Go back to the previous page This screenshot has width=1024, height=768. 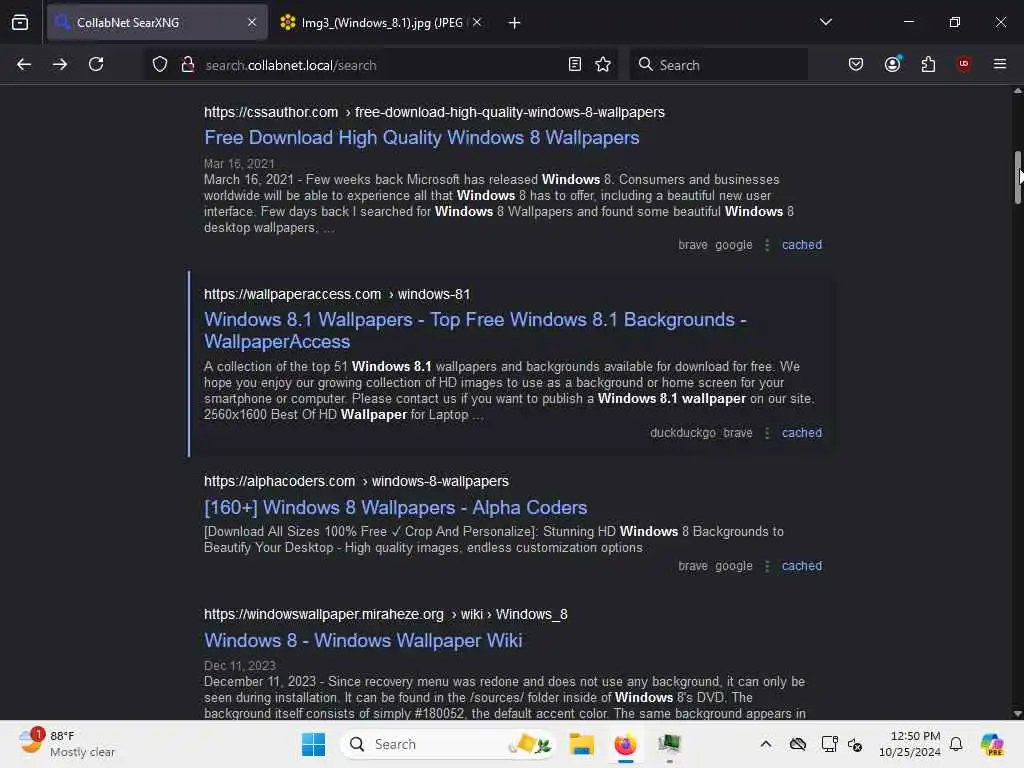24,64
